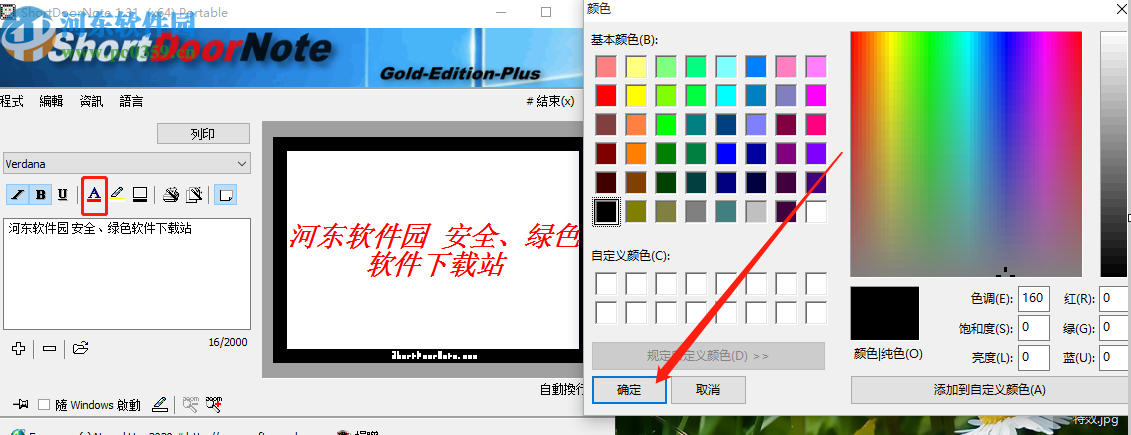Viewport: 1131px width, 435px height.
Task: Click the 列印 print button
Action: pos(203,133)
